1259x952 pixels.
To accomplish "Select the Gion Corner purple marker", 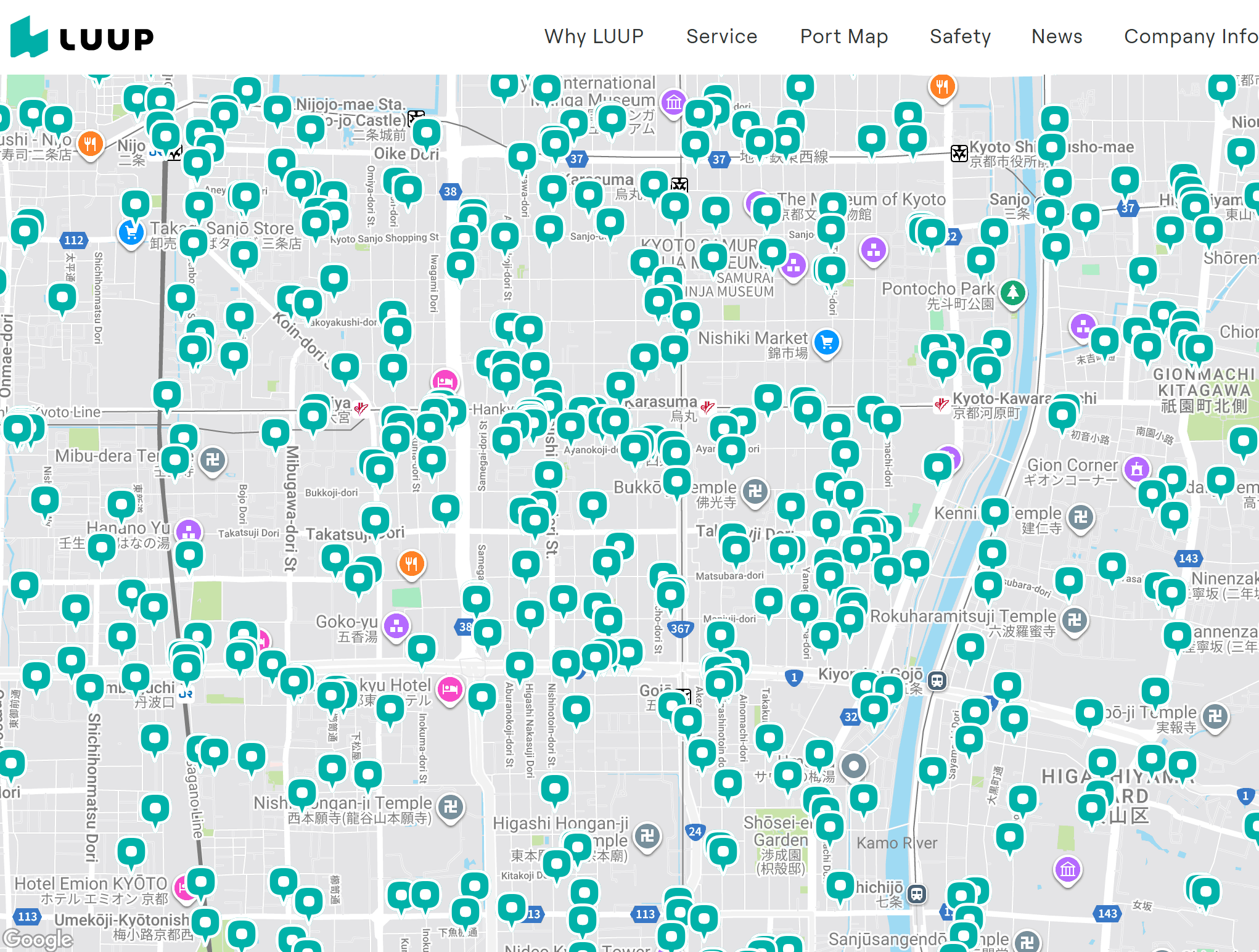I will point(1136,469).
